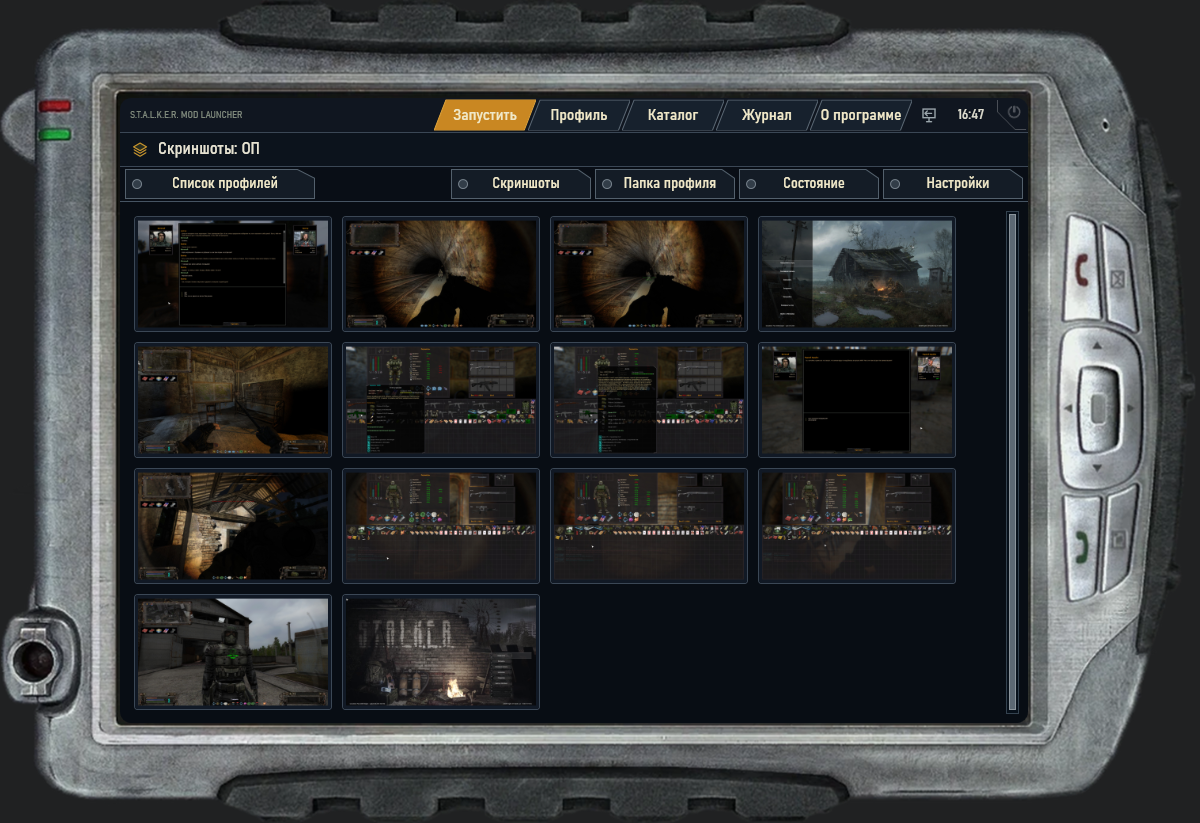Image resolution: width=1200 pixels, height=823 pixels.
Task: Open the second dark tunnel screenshot thumbnail
Action: [649, 274]
